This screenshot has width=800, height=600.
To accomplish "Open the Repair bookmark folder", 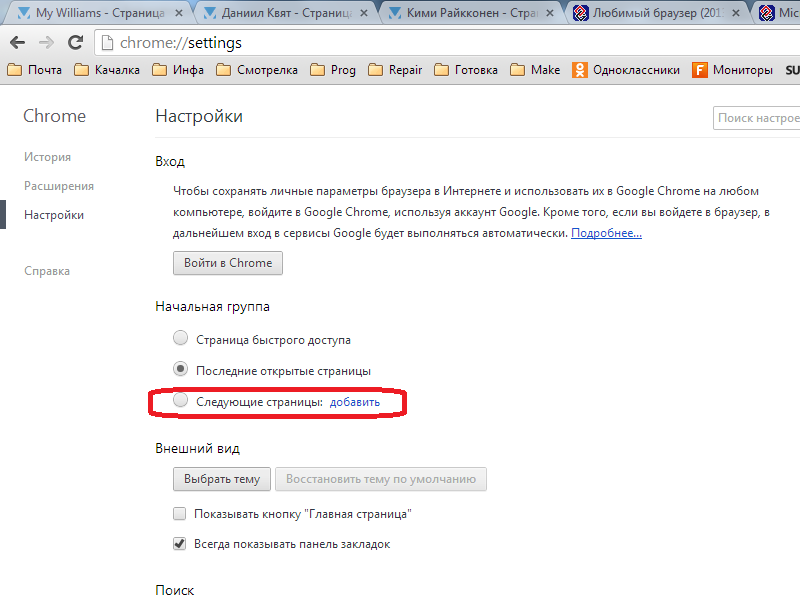I will coord(395,70).
